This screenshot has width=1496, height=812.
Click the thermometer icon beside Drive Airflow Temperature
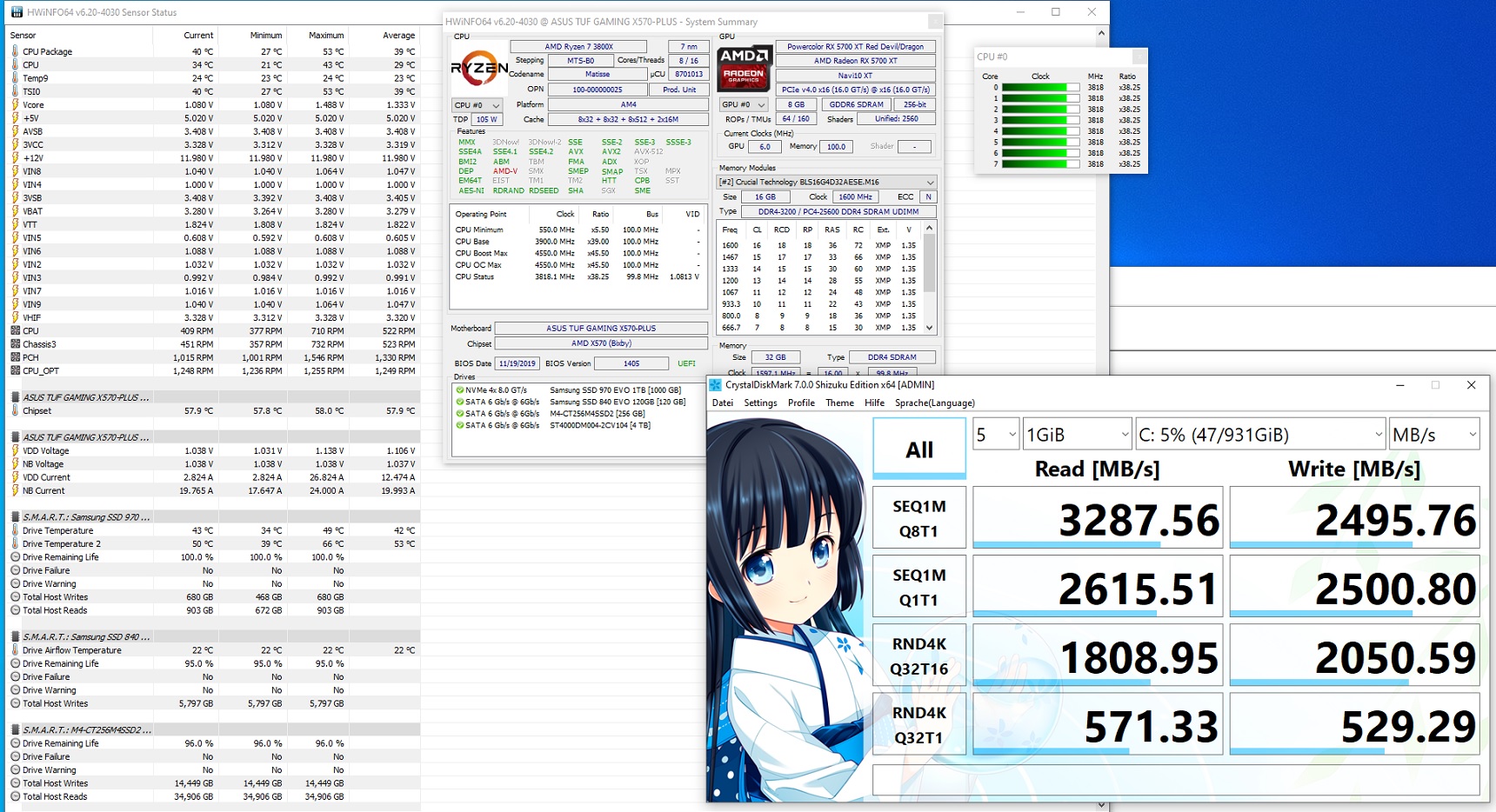coord(15,650)
